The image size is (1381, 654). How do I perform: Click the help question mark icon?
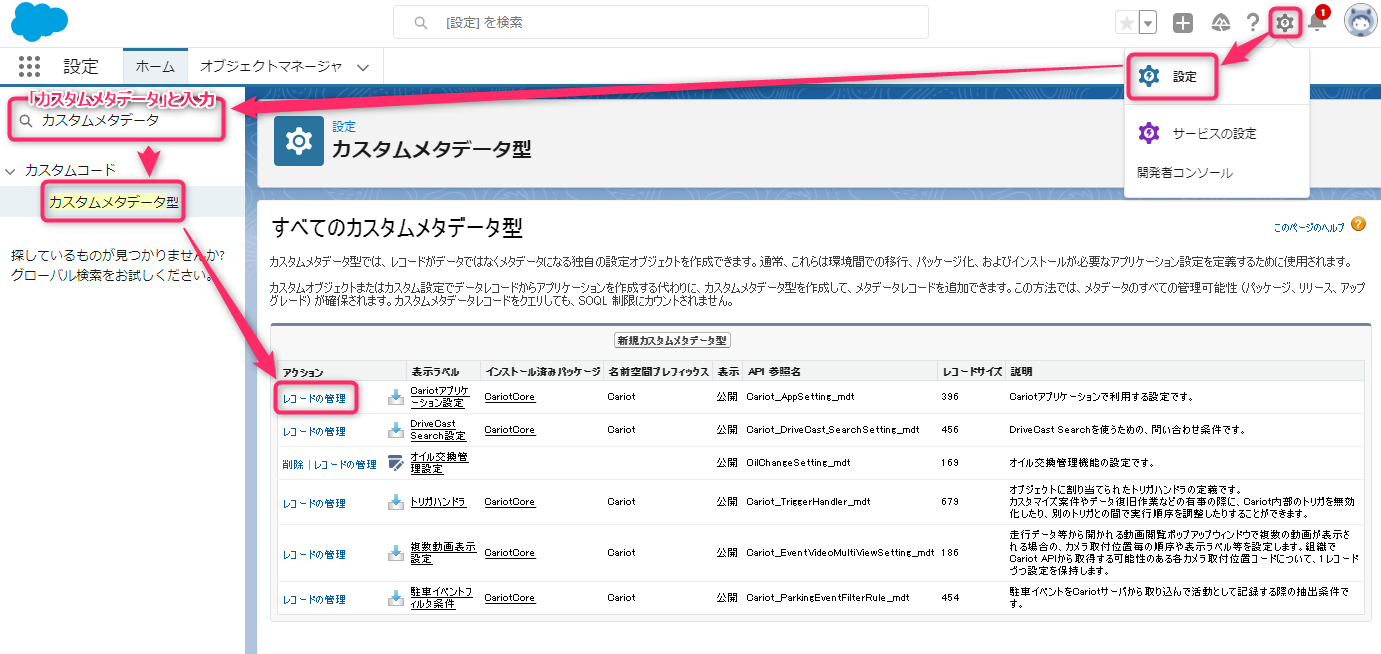click(1252, 22)
